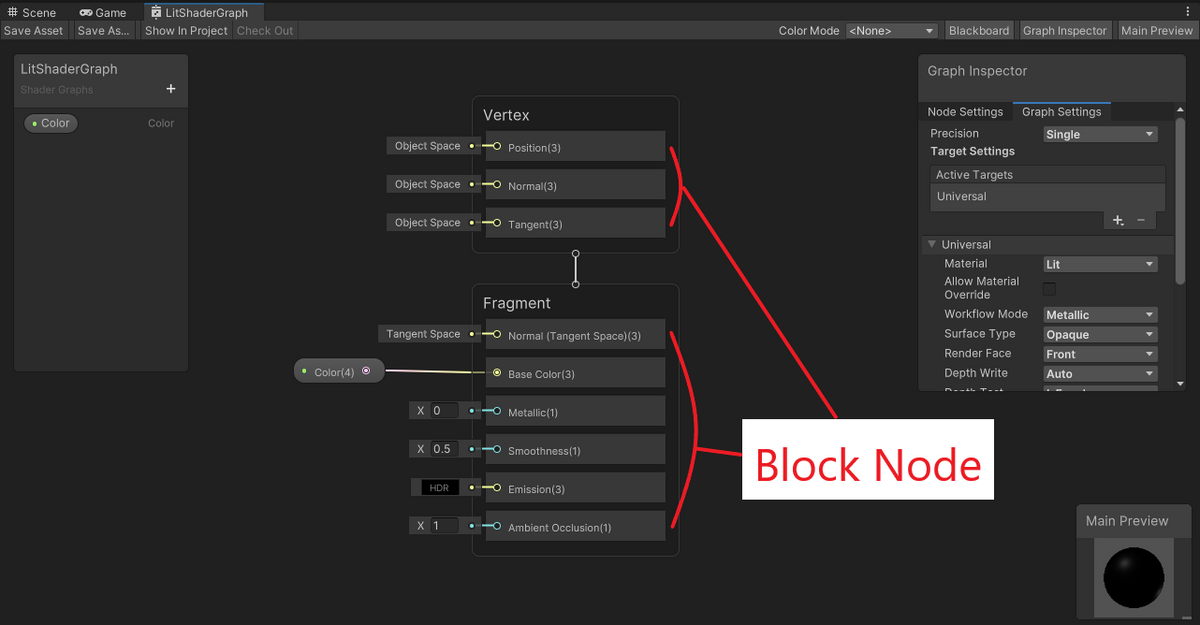Open the Color Mode dropdown
This screenshot has height=625, width=1200.
point(891,30)
